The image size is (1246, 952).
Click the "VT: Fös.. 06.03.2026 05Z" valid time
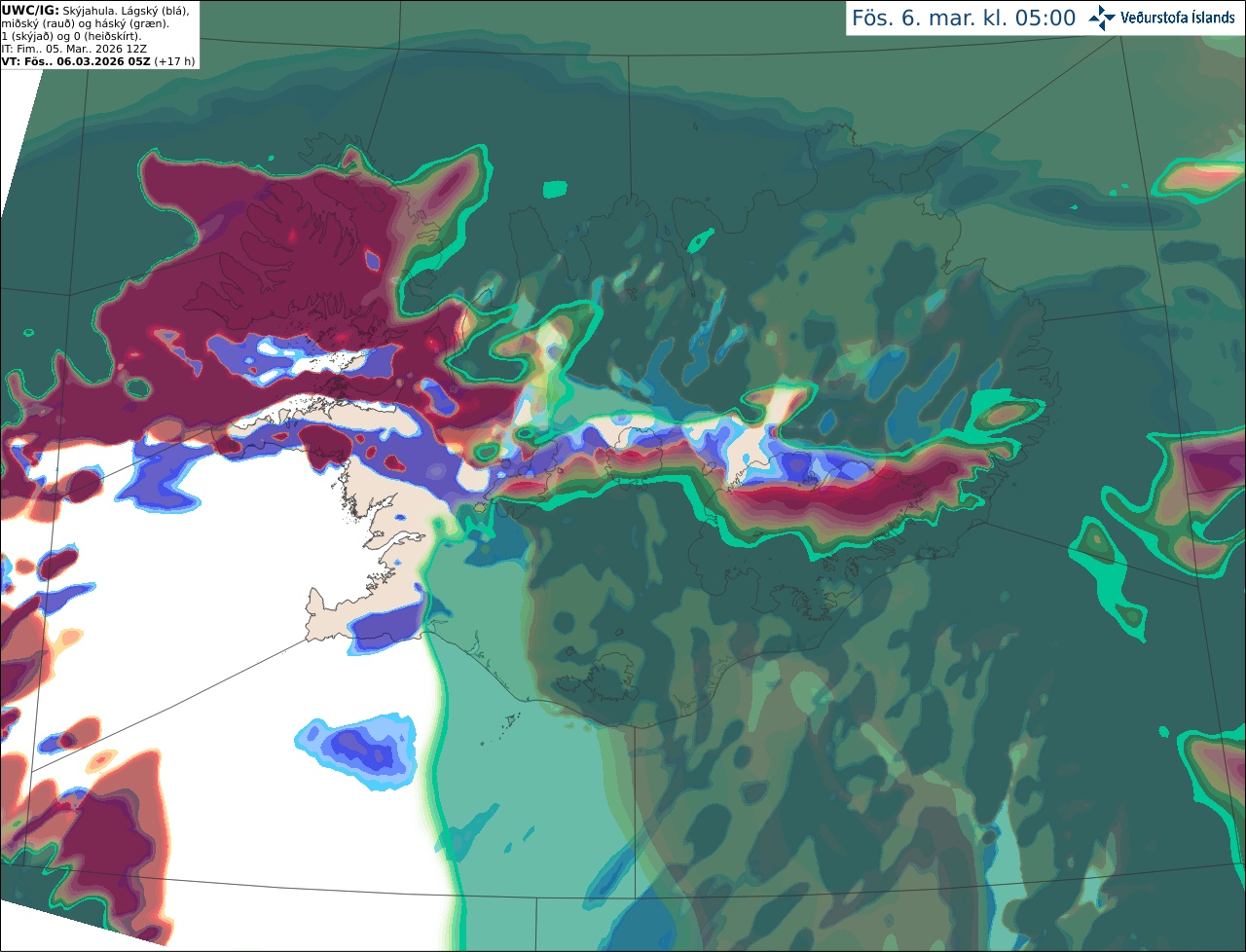(76, 61)
